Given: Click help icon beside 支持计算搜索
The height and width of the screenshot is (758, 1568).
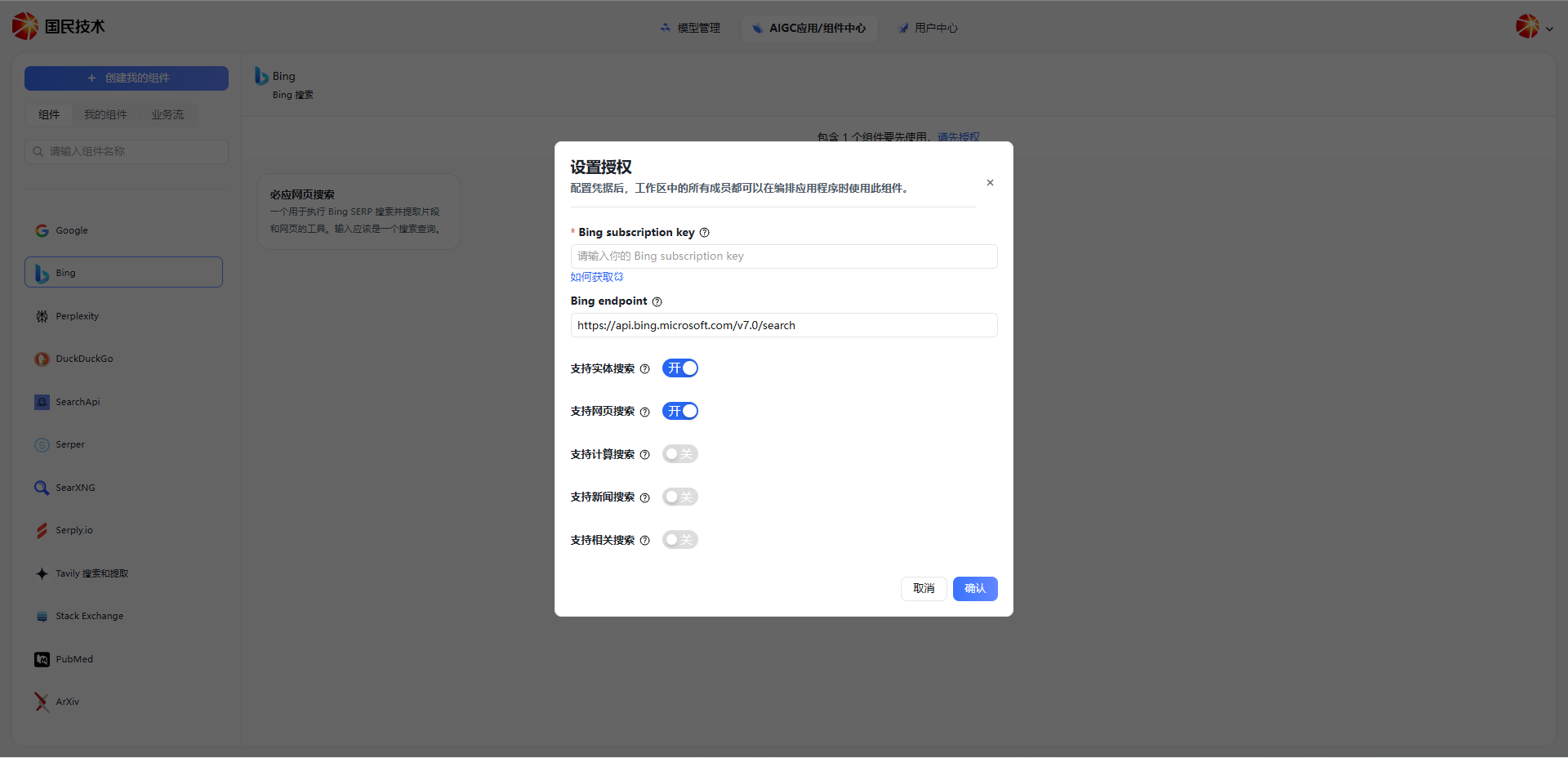Looking at the screenshot, I should (644, 455).
